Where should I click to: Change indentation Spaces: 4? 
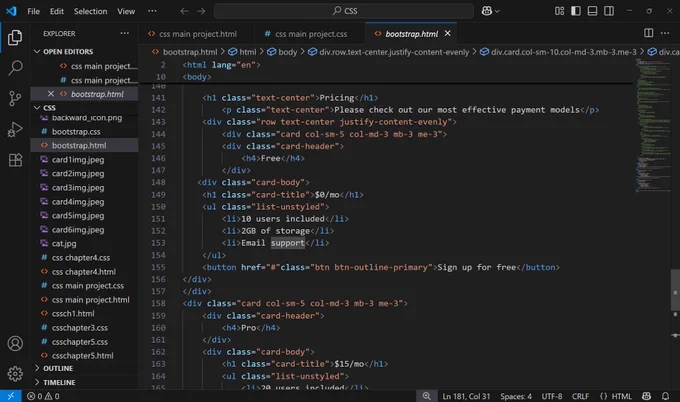(516, 396)
